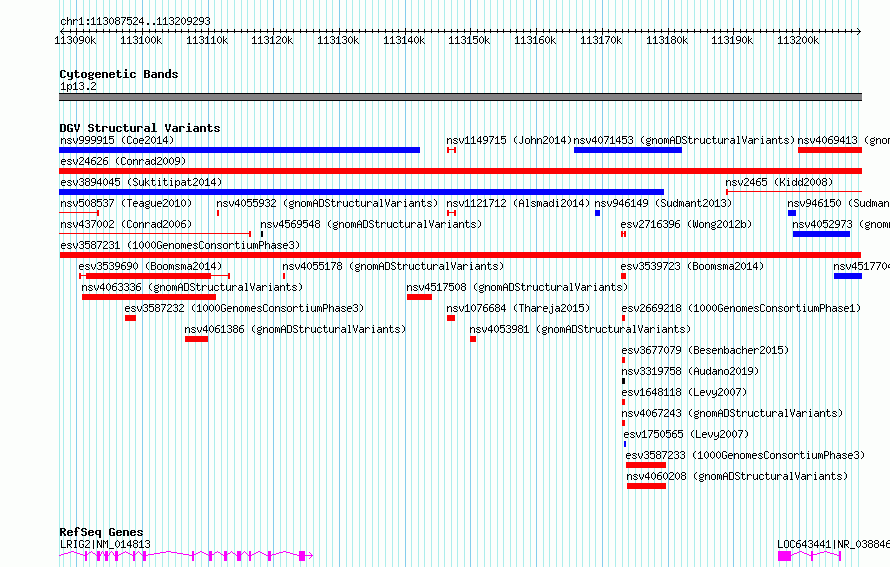Click the Cytogenetic Bands track title

point(119,74)
